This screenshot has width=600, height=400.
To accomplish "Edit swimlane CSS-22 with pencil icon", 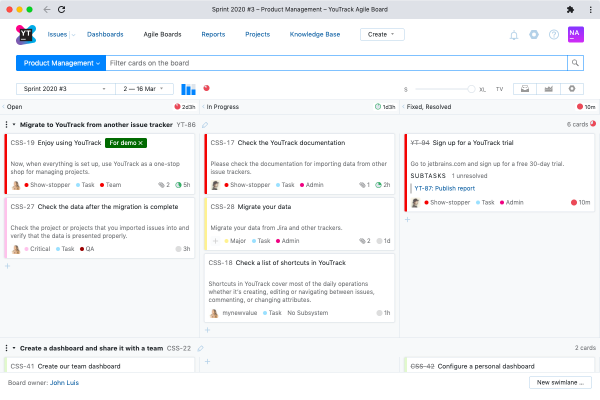I will [x=200, y=348].
